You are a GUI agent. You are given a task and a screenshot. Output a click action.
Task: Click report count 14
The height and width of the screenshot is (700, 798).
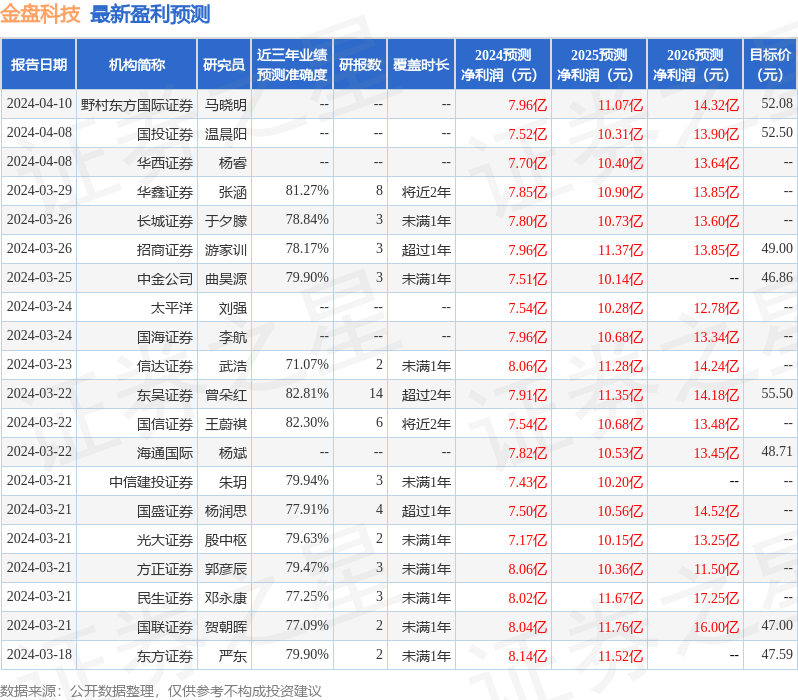click(x=376, y=394)
